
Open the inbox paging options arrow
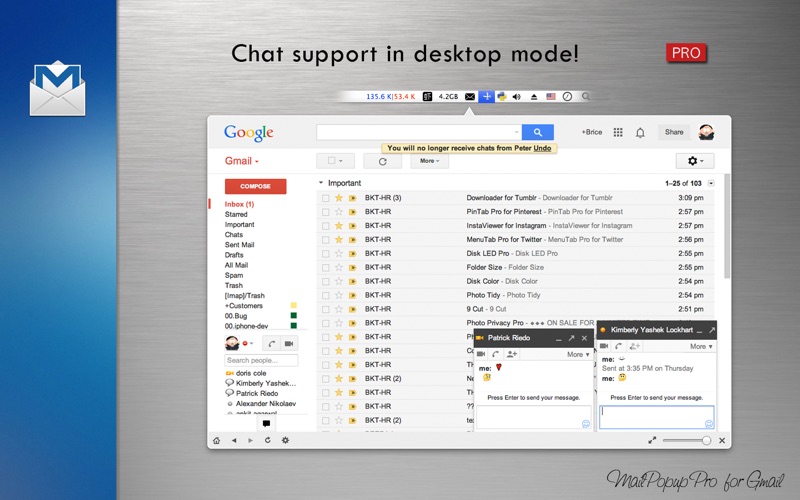[x=711, y=183]
